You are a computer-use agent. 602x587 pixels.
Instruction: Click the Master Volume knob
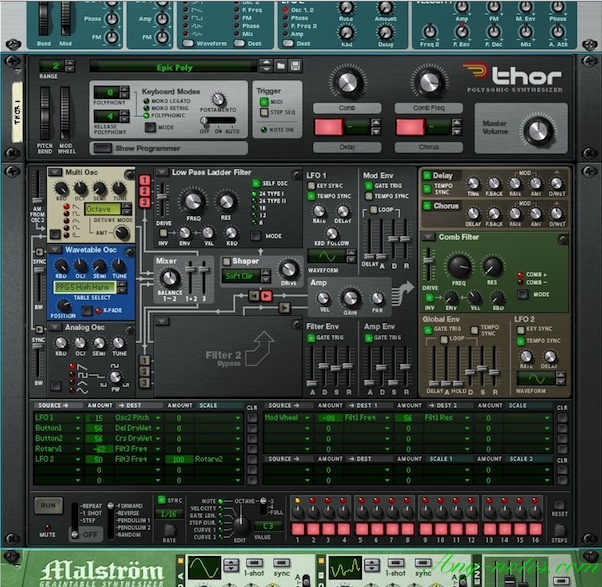pos(538,131)
